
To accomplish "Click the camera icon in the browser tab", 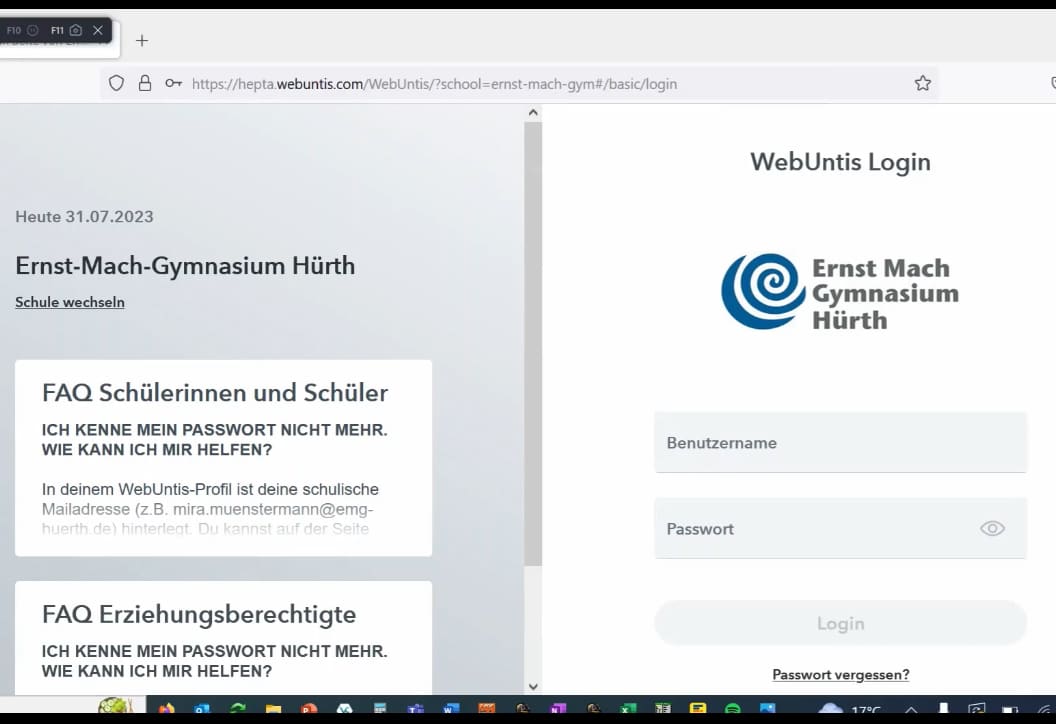I will tap(75, 30).
